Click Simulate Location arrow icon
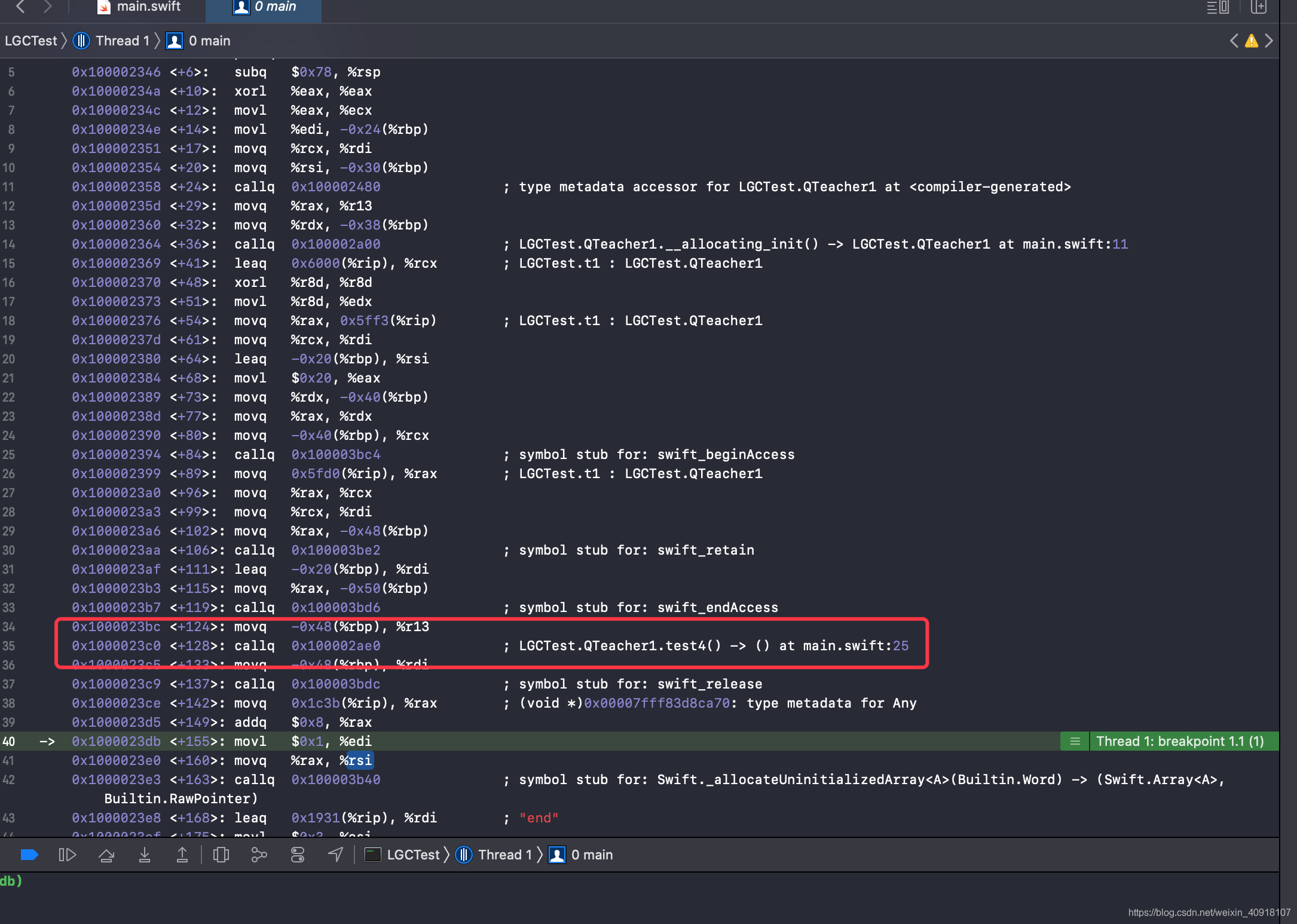Viewport: 1297px width, 924px height. pyautogui.click(x=336, y=855)
